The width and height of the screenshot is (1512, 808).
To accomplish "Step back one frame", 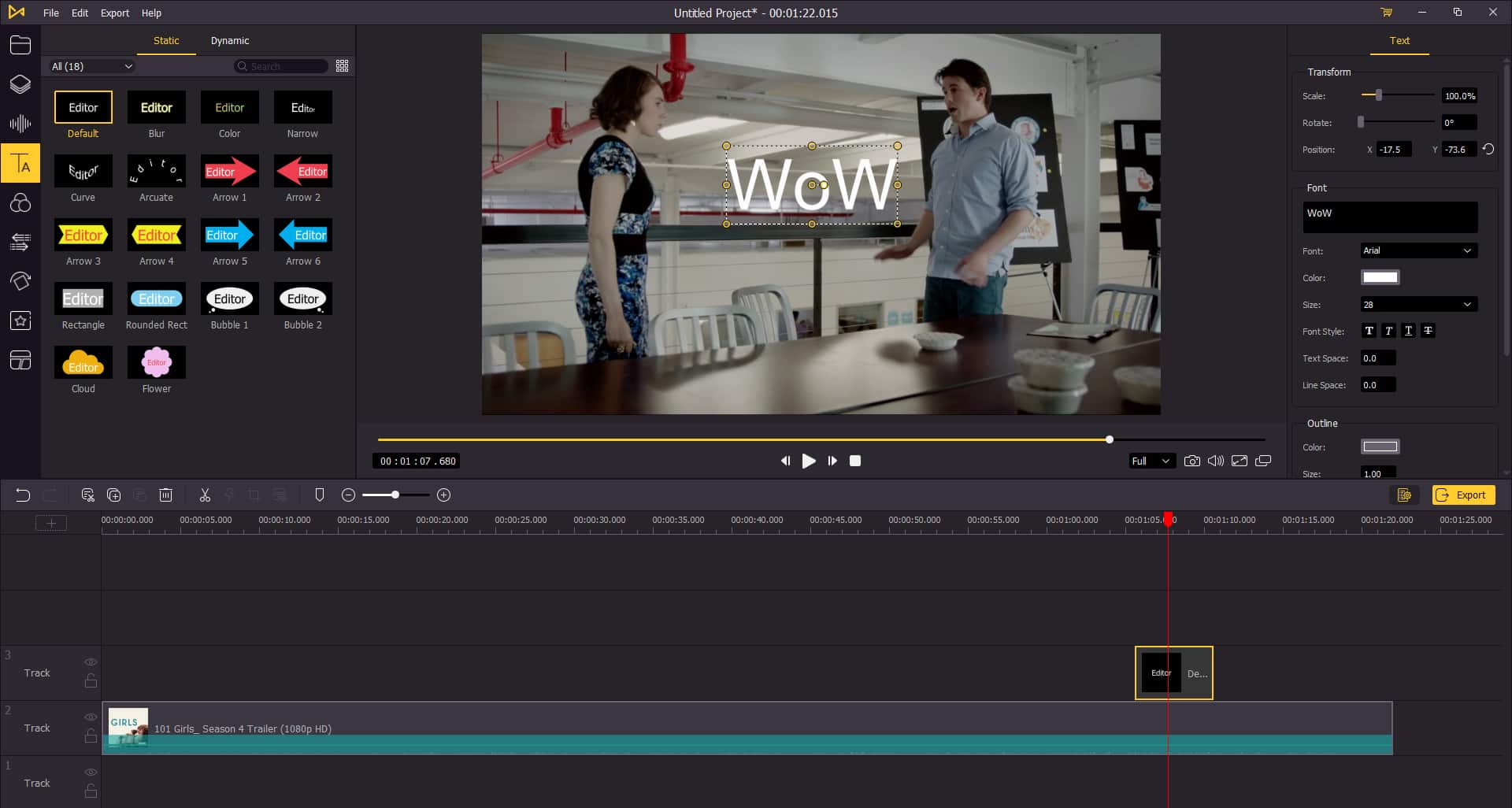I will click(x=785, y=461).
